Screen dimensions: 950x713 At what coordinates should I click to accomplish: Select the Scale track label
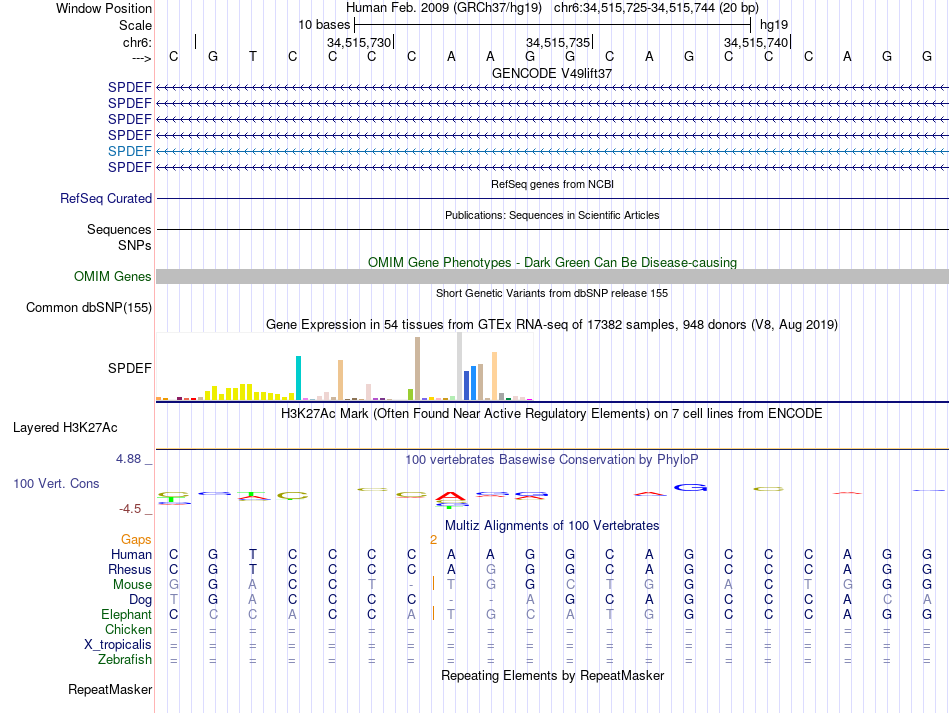[135, 25]
